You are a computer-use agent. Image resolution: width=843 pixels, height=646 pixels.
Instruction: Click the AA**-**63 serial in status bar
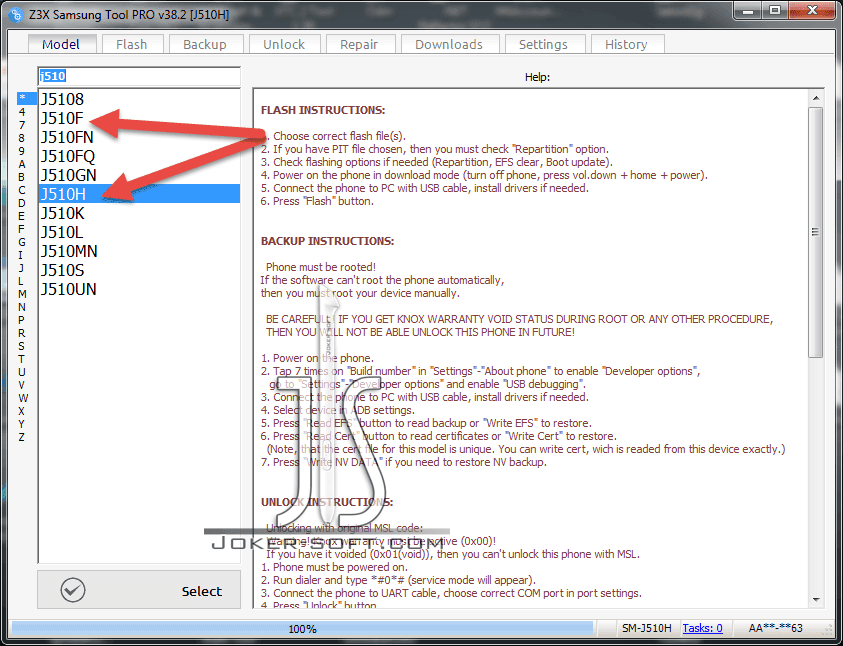pos(775,628)
